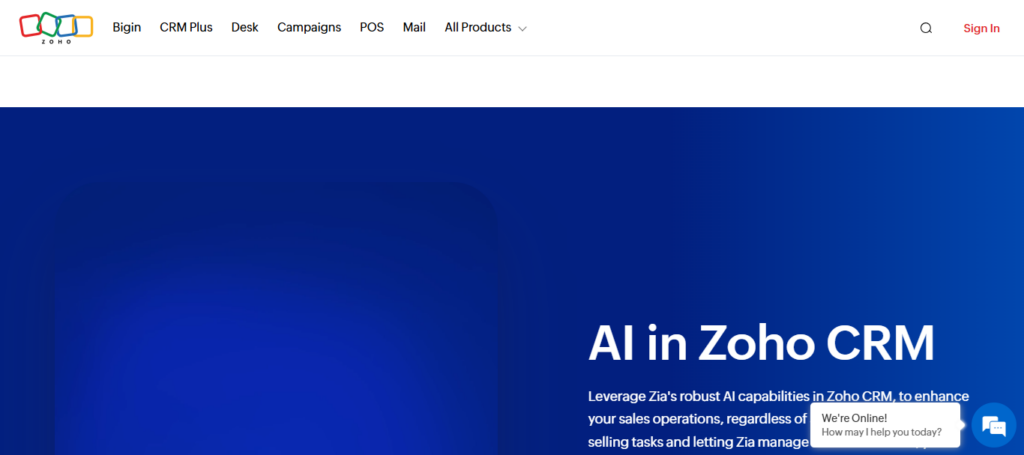Screen dimensions: 1024x455
Task: Open the live chat bubble icon
Action: pos(993,425)
